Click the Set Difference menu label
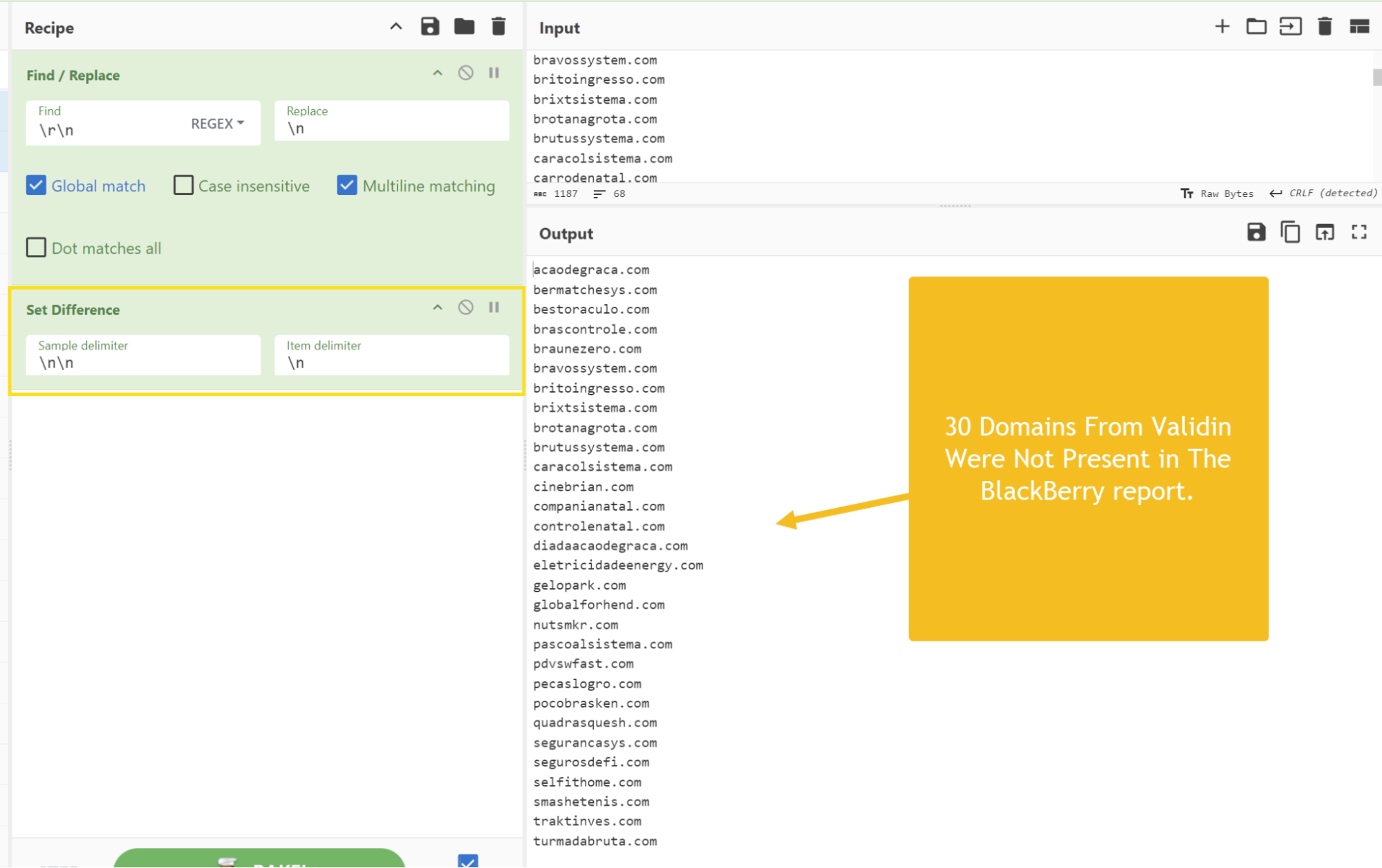The image size is (1382, 868). coord(73,309)
